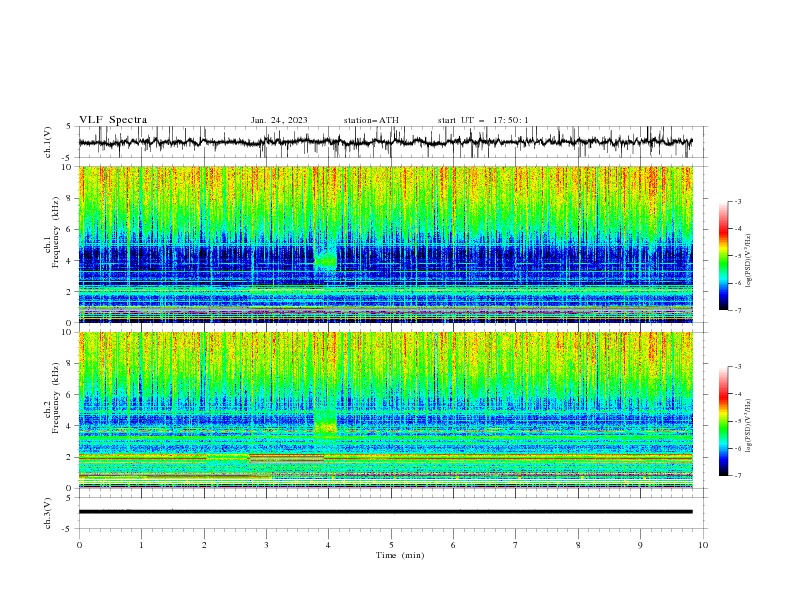
Task: Click the ch.1 'Frequency (kHz)' axis label
Action: point(56,232)
